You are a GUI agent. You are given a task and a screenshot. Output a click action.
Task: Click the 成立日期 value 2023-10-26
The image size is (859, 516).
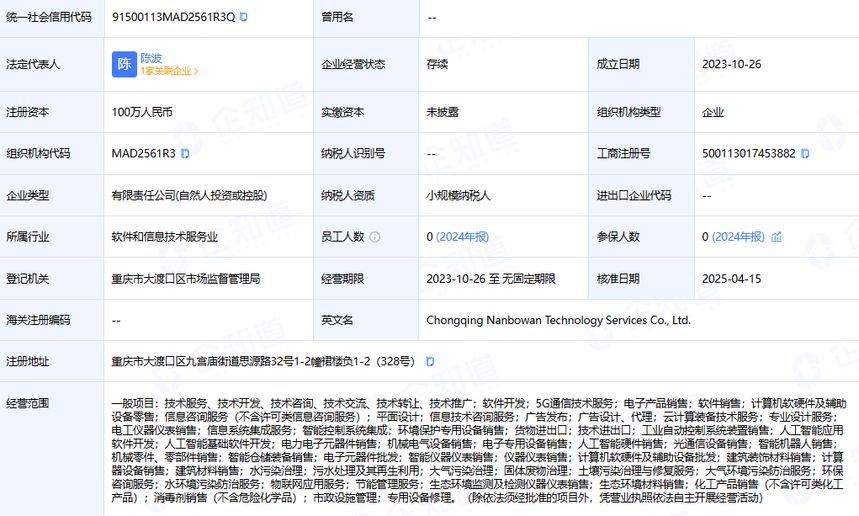point(731,64)
